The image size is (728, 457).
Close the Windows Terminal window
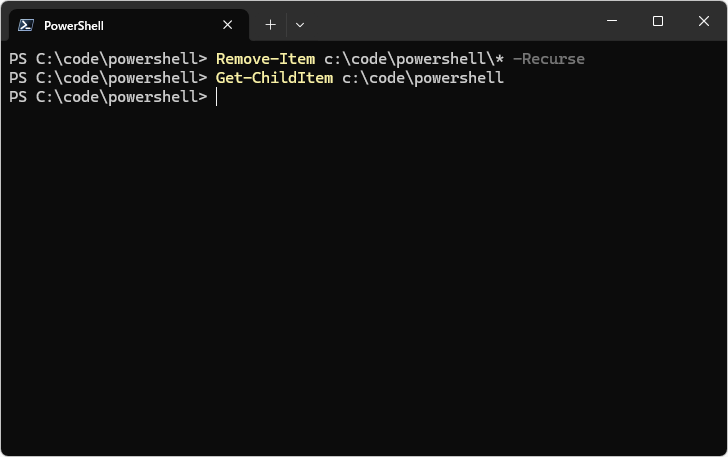[x=704, y=21]
